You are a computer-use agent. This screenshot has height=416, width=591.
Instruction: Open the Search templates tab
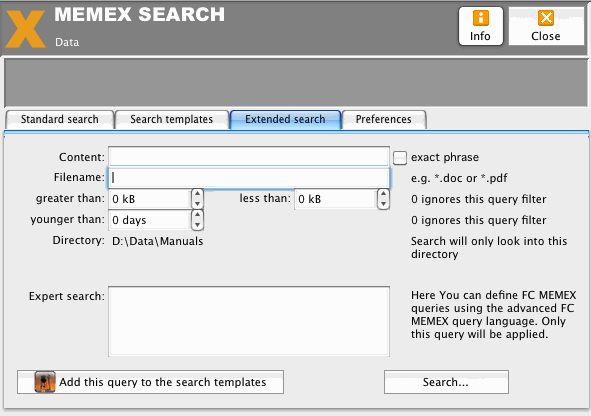[x=171, y=119]
